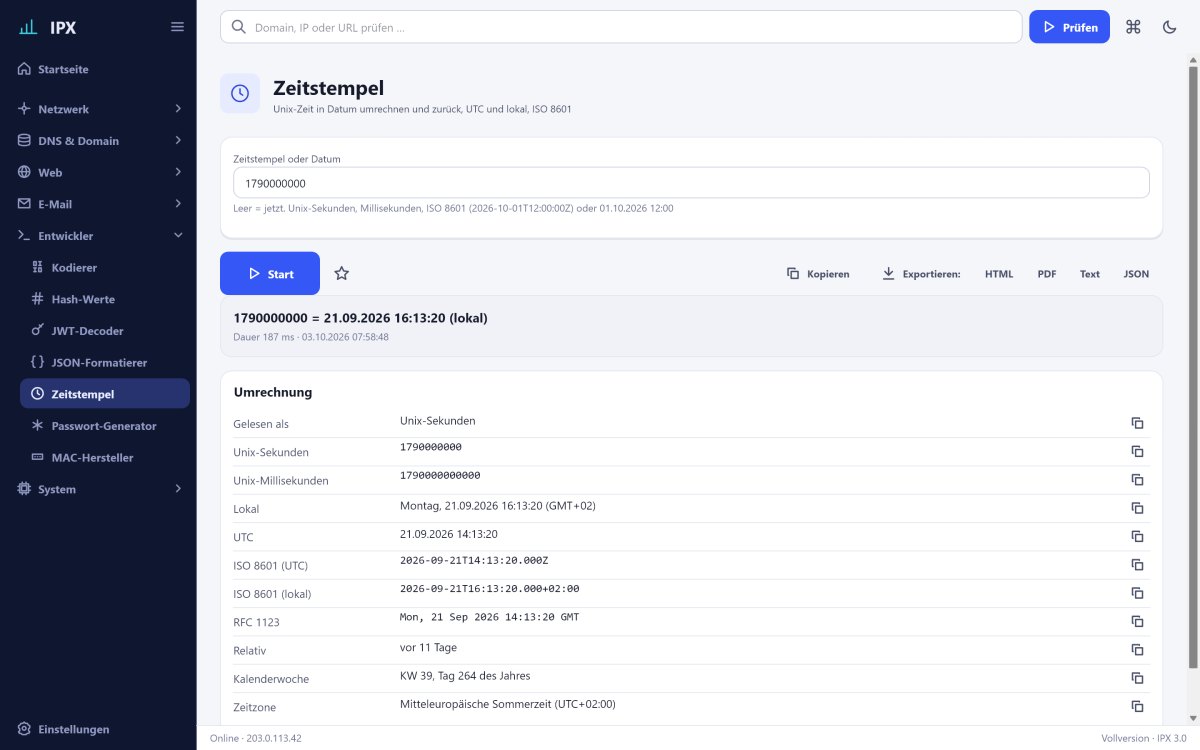Expand the DNS & Domain chevron
This screenshot has width=1200, height=750.
[x=178, y=140]
